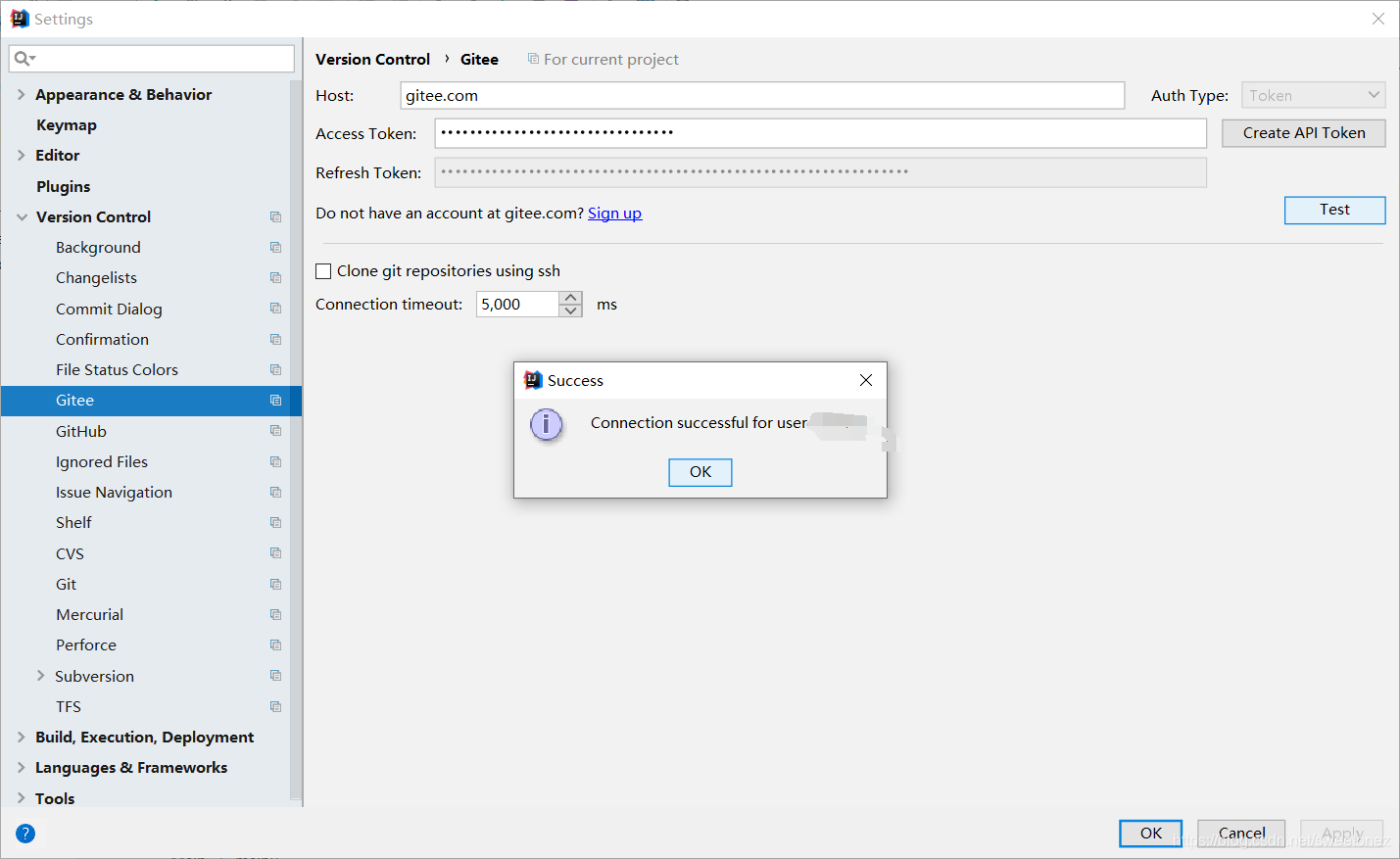Select the Changelists settings entry
This screenshot has width=1400, height=859.
(x=96, y=277)
